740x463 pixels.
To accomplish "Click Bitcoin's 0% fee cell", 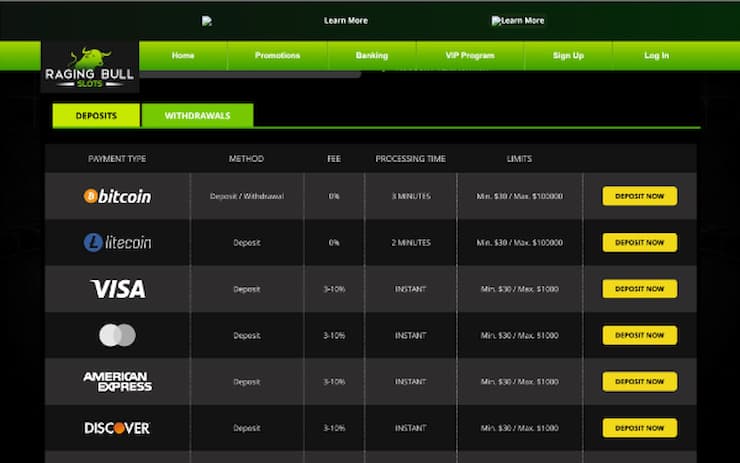I will coord(334,196).
